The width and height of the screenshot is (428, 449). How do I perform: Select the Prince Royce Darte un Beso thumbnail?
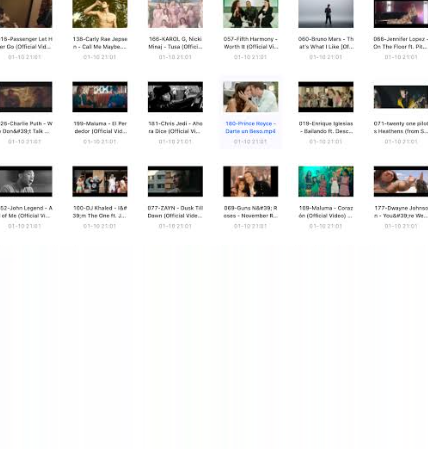point(251,97)
